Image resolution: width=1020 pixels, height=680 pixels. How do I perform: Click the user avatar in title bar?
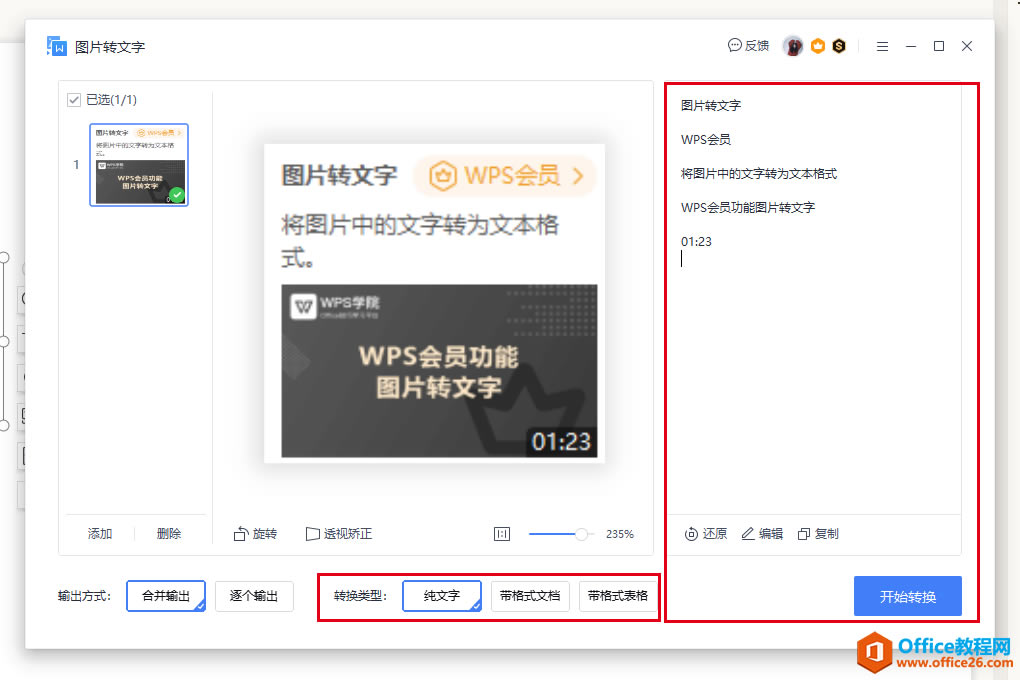coord(793,46)
